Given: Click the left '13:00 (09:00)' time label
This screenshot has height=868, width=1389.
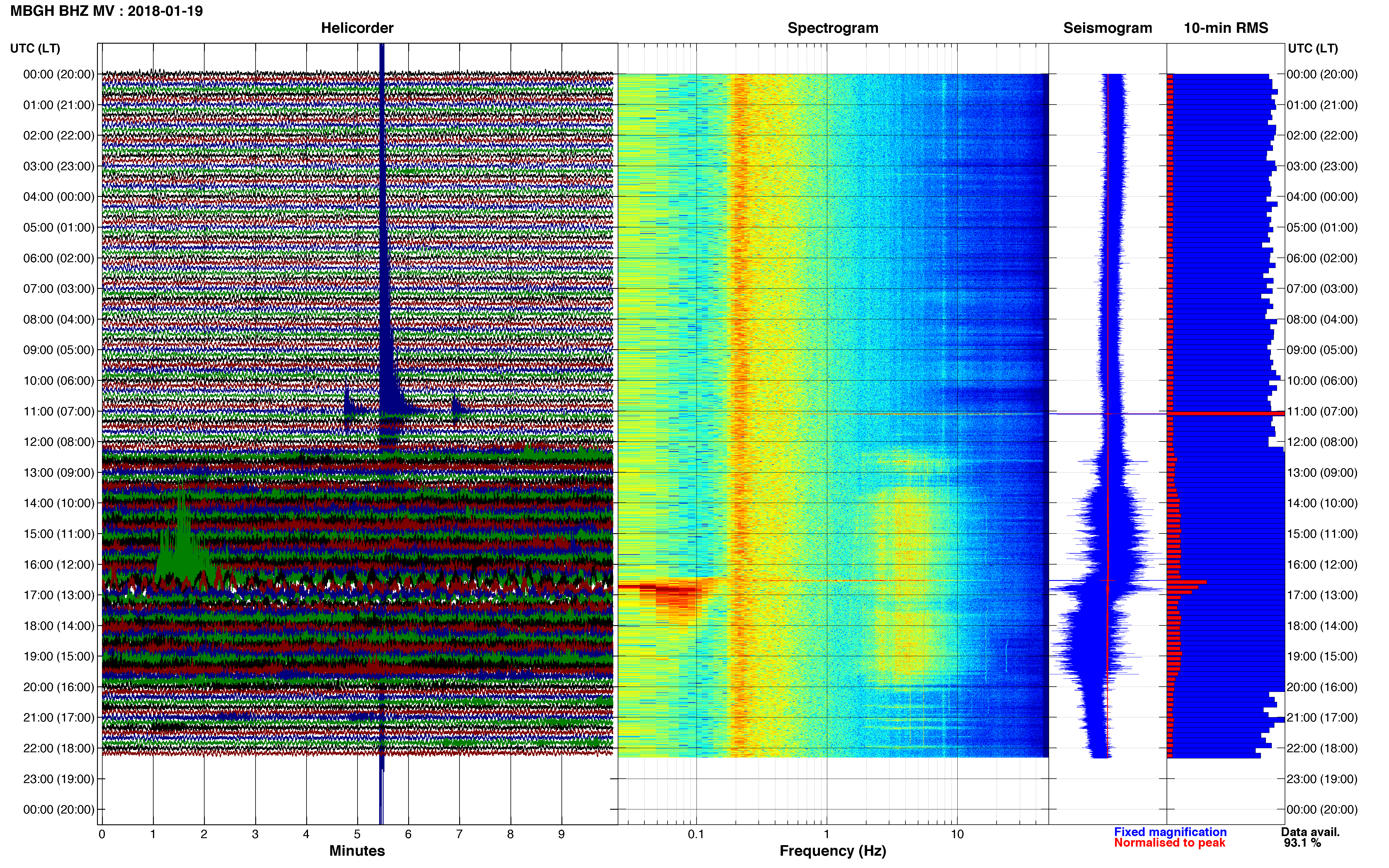Looking at the screenshot, I should (x=59, y=473).
